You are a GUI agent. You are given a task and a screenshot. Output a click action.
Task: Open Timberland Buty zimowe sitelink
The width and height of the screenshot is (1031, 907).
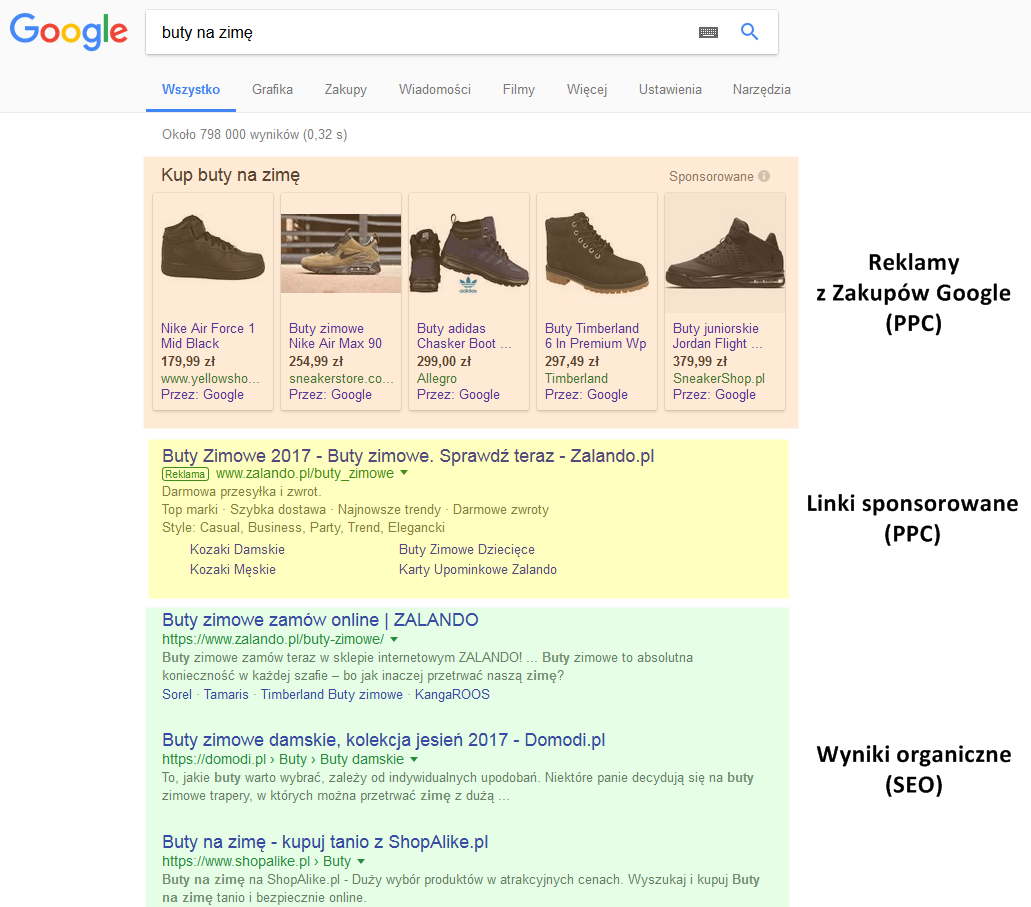point(331,695)
